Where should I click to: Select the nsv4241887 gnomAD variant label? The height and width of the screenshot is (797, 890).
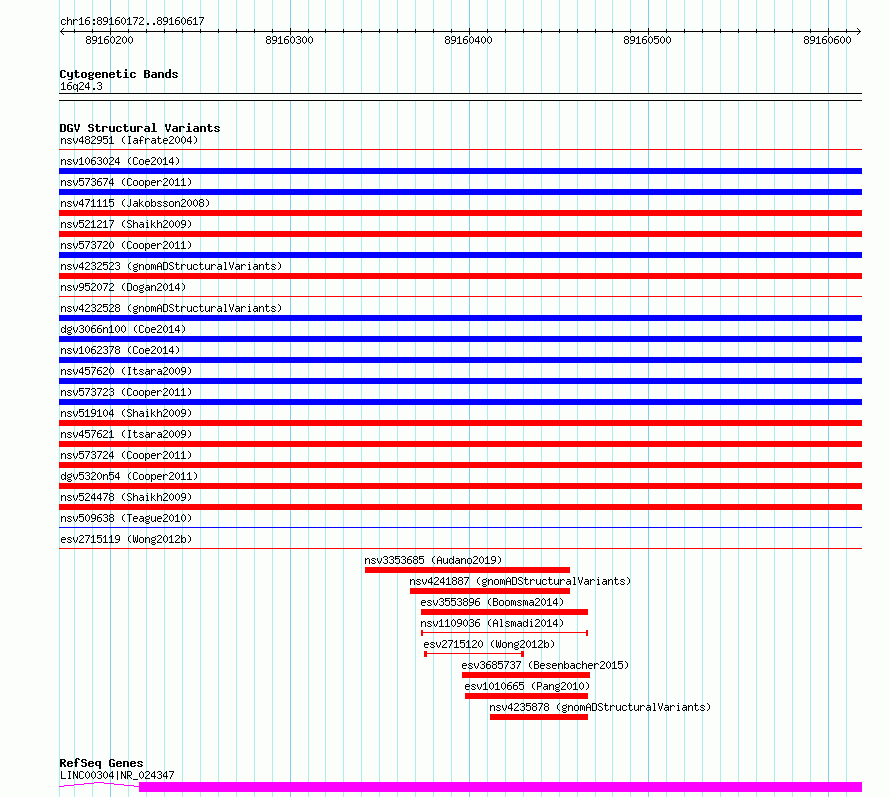click(520, 581)
